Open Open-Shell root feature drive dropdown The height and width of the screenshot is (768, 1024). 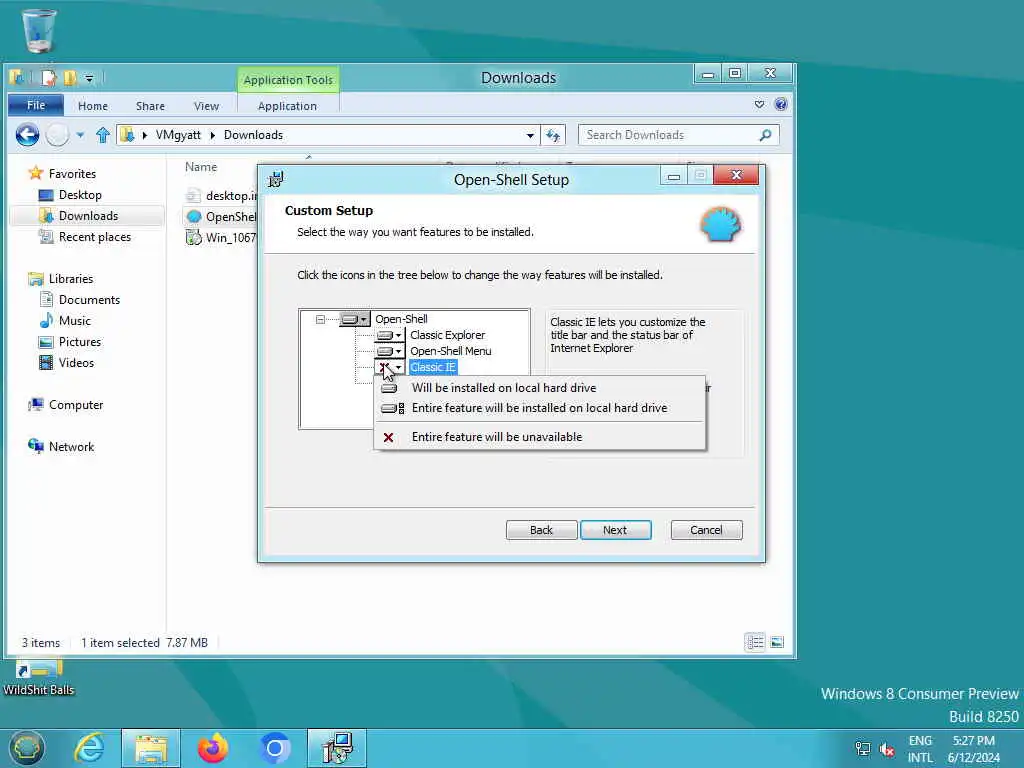tap(355, 319)
